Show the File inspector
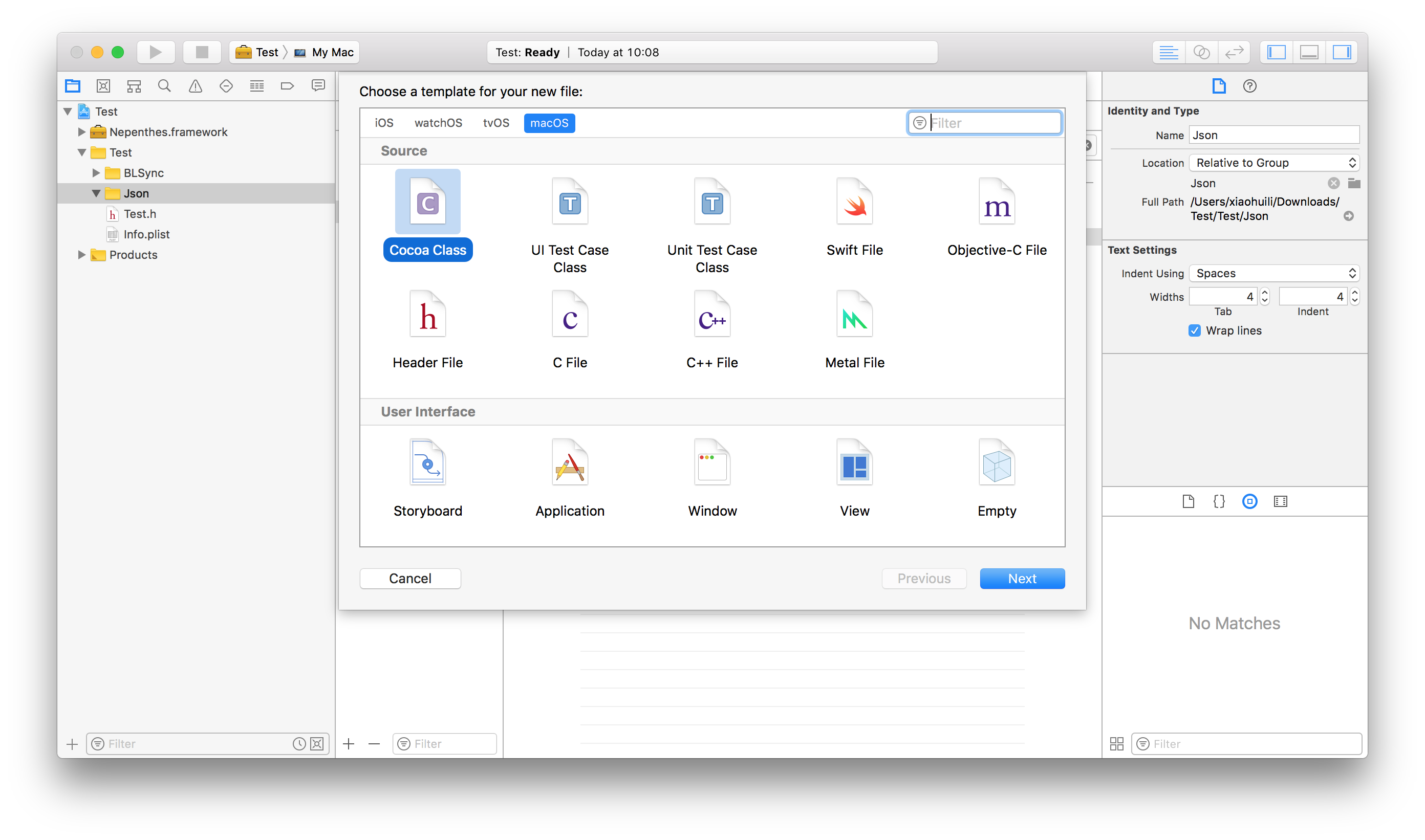Screen dimensions: 1425x840 tap(1219, 86)
